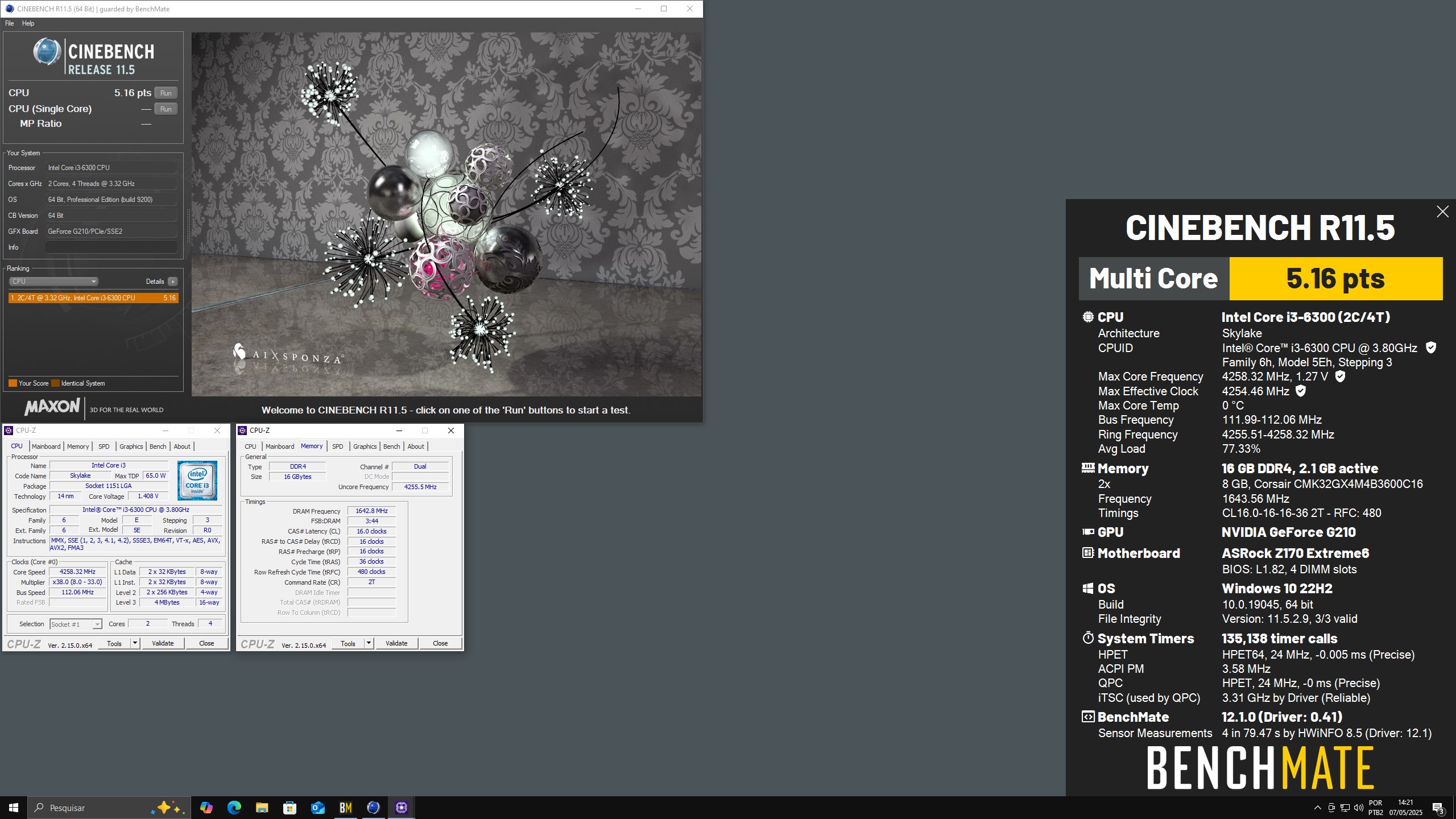The width and height of the screenshot is (1456, 819).
Task: Click Tools button in left CPU-Z
Action: [114, 643]
